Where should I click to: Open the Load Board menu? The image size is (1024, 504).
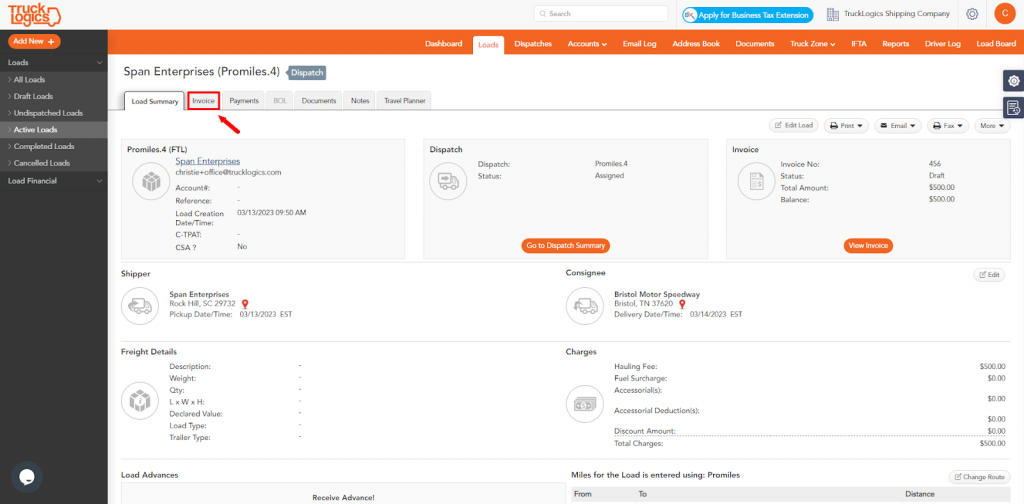(x=996, y=44)
